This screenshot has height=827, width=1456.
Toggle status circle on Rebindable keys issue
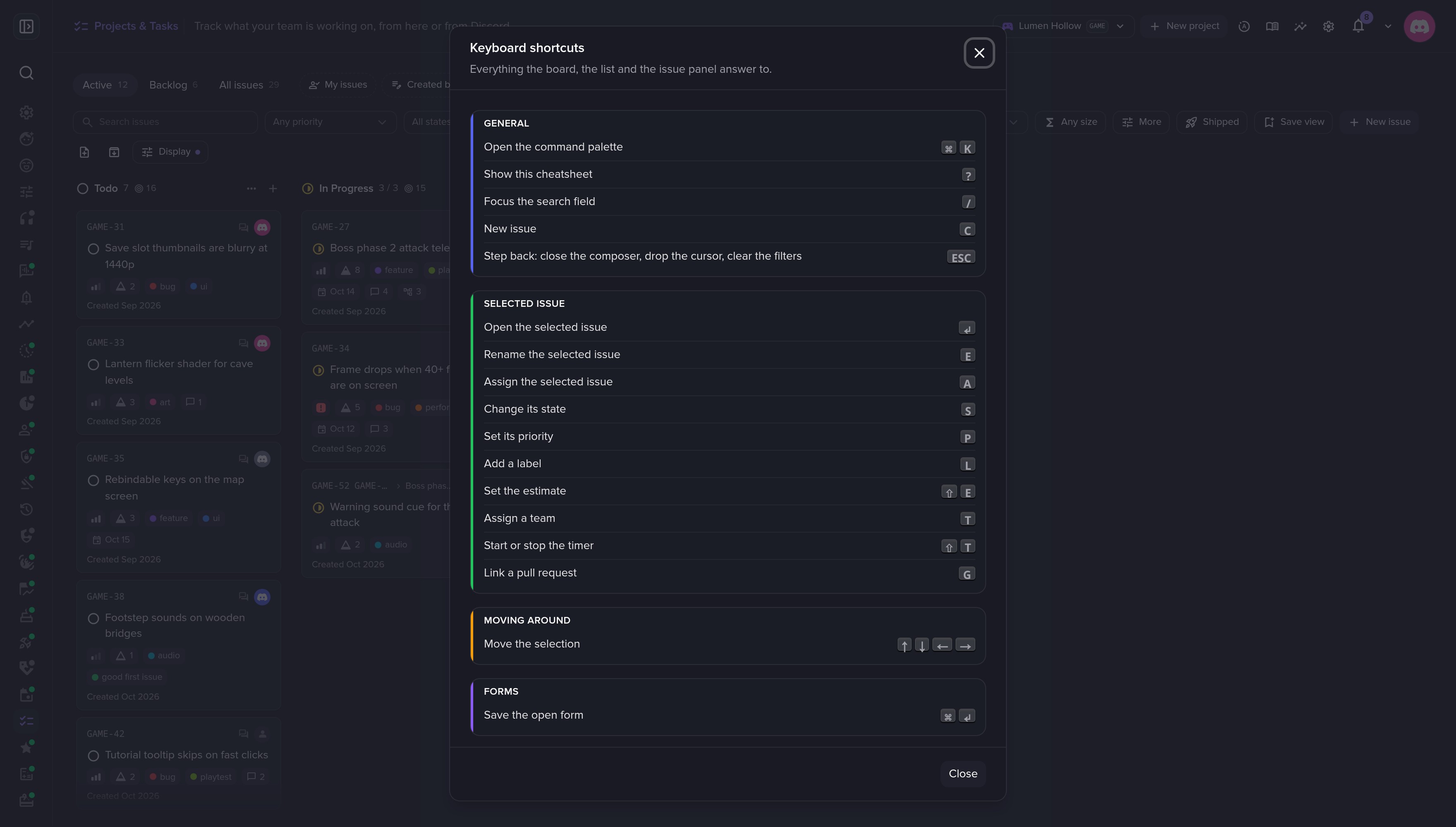[94, 480]
